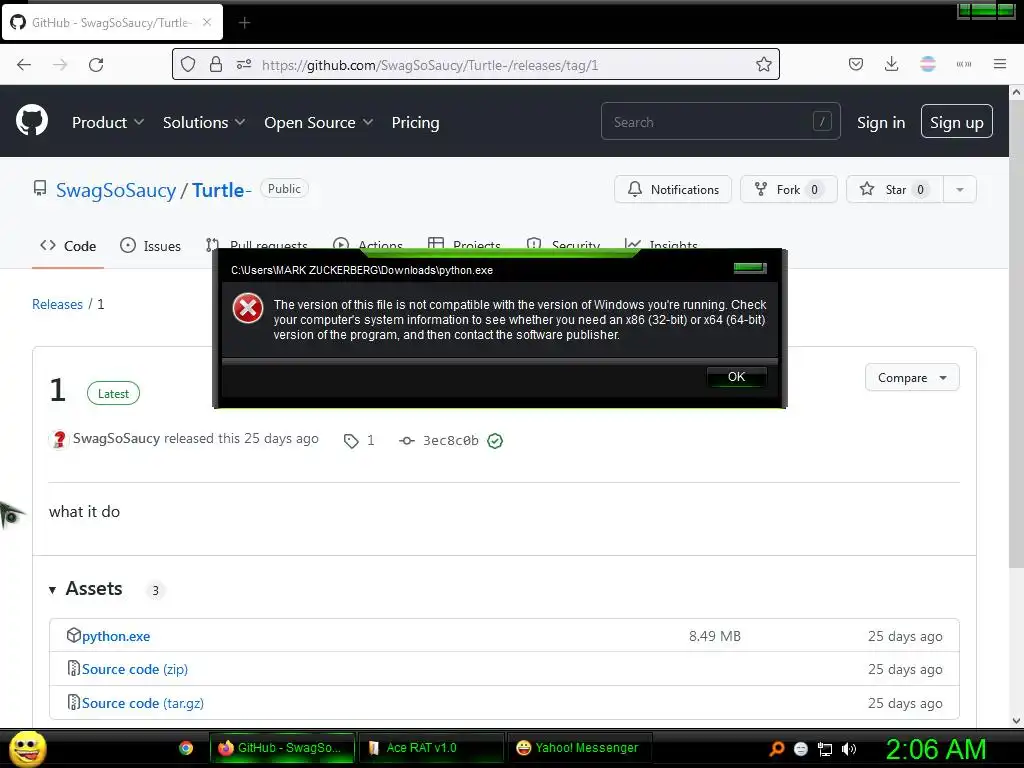Star the repository with Star button

point(895,189)
